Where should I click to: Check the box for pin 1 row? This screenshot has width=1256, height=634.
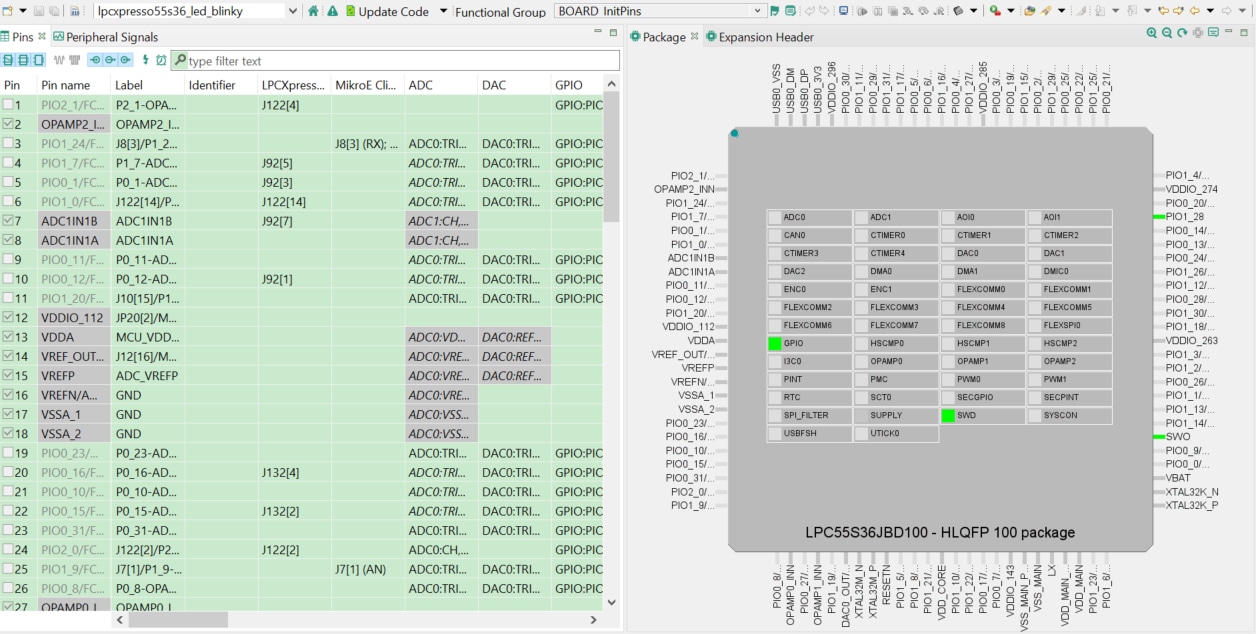click(9, 105)
